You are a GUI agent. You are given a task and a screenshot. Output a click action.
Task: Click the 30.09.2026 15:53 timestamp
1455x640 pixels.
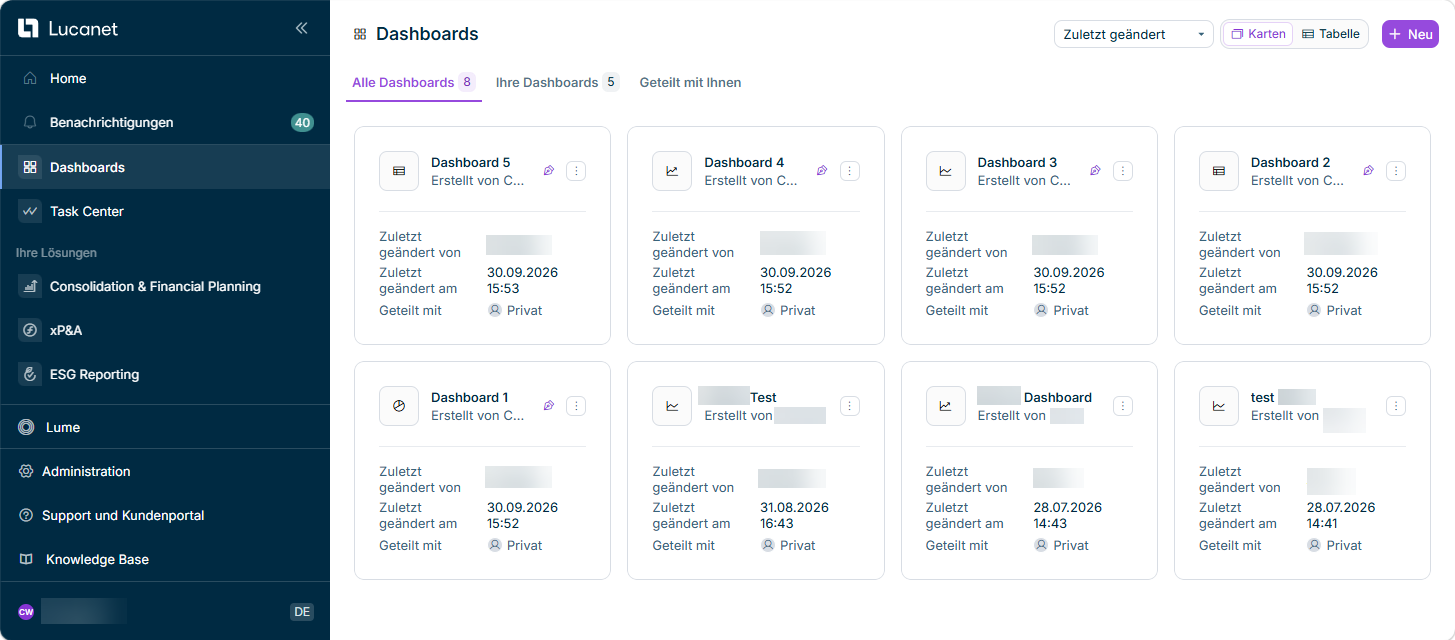(x=522, y=280)
